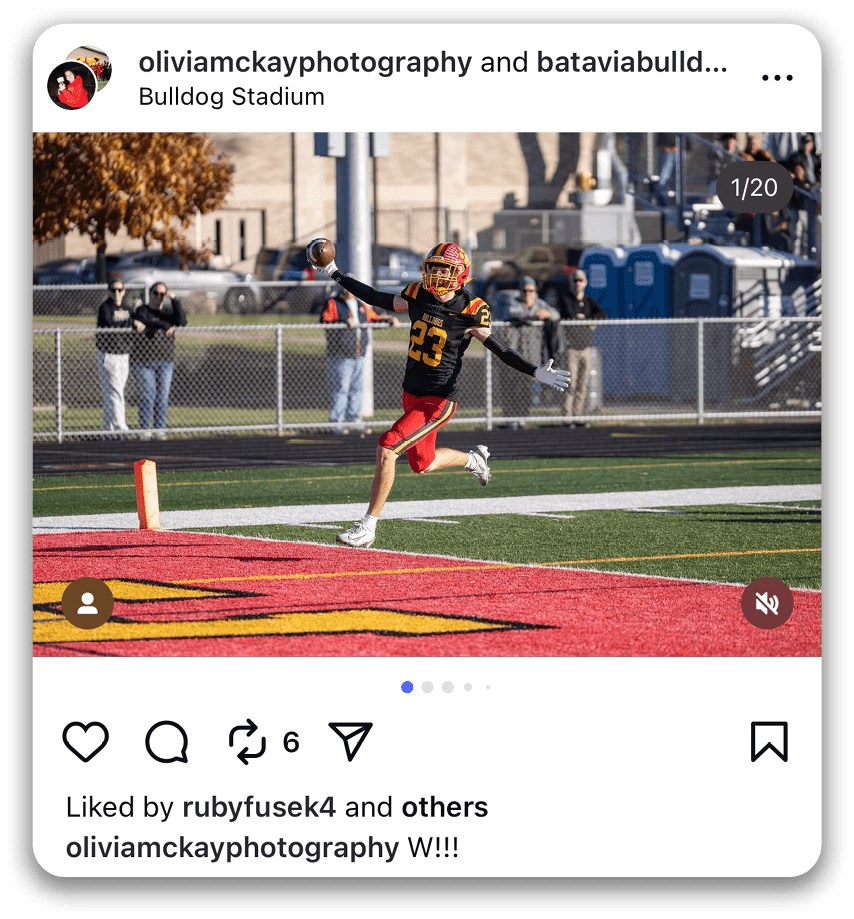Click the repost count number 6
The width and height of the screenshot is (854, 919).
coord(291,743)
